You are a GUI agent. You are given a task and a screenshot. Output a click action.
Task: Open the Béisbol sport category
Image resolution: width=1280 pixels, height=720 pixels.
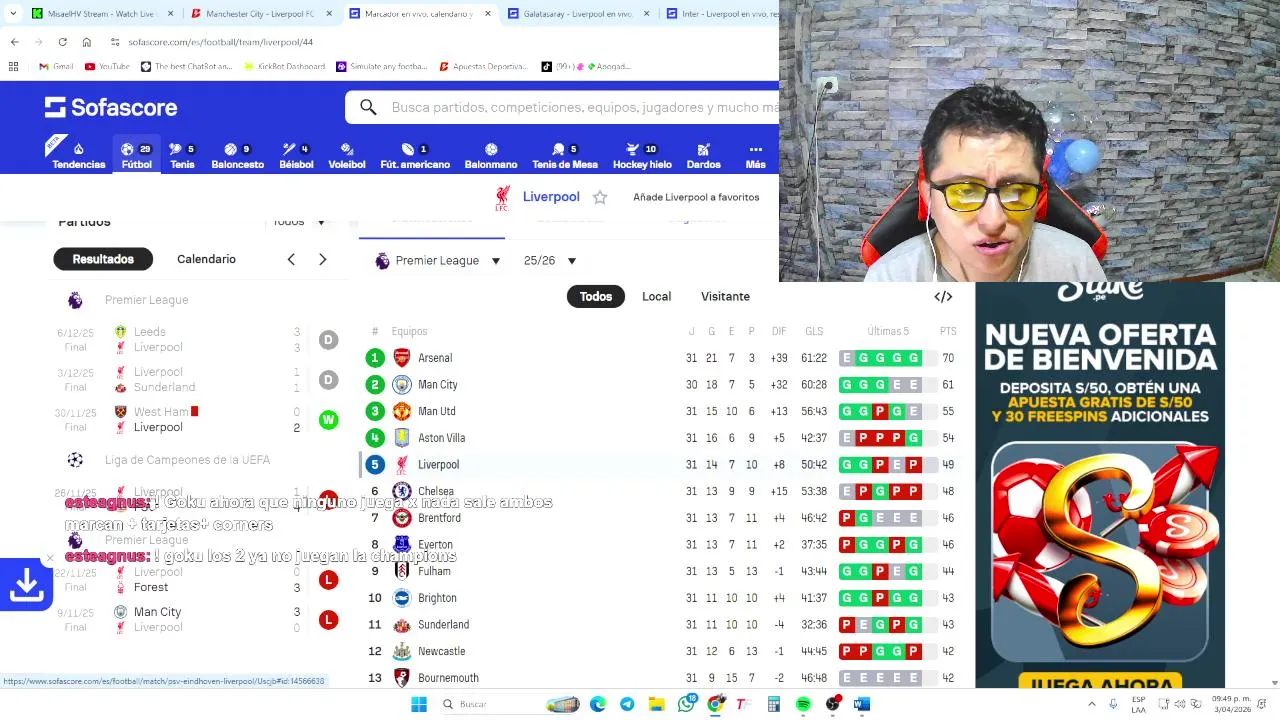click(x=296, y=155)
